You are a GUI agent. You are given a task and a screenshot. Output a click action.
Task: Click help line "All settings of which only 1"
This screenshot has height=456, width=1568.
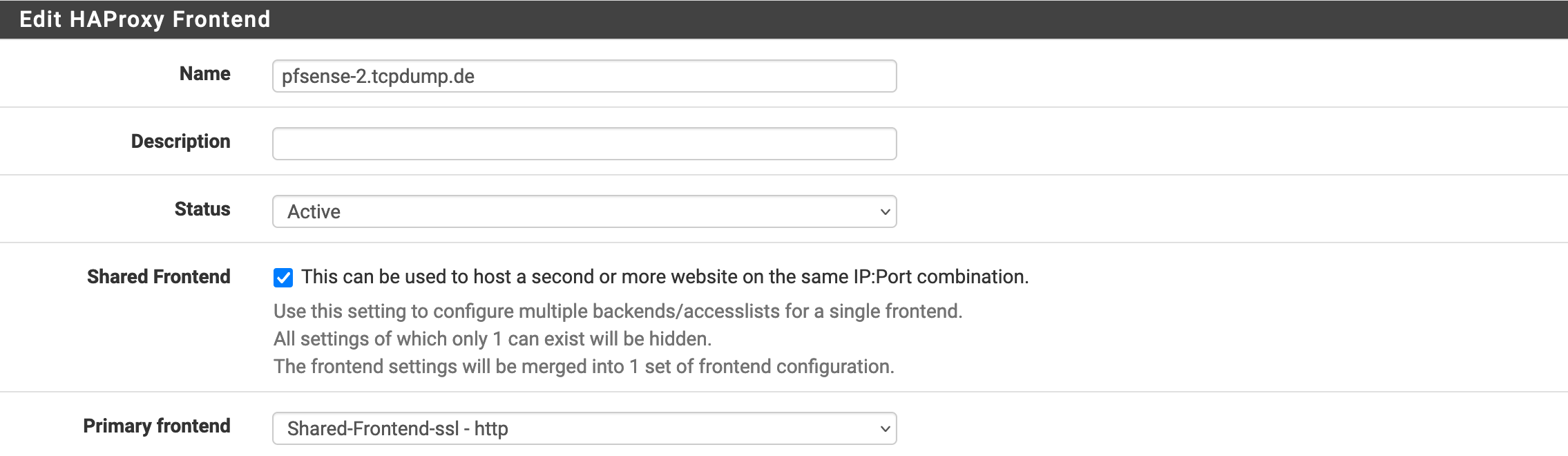click(492, 339)
